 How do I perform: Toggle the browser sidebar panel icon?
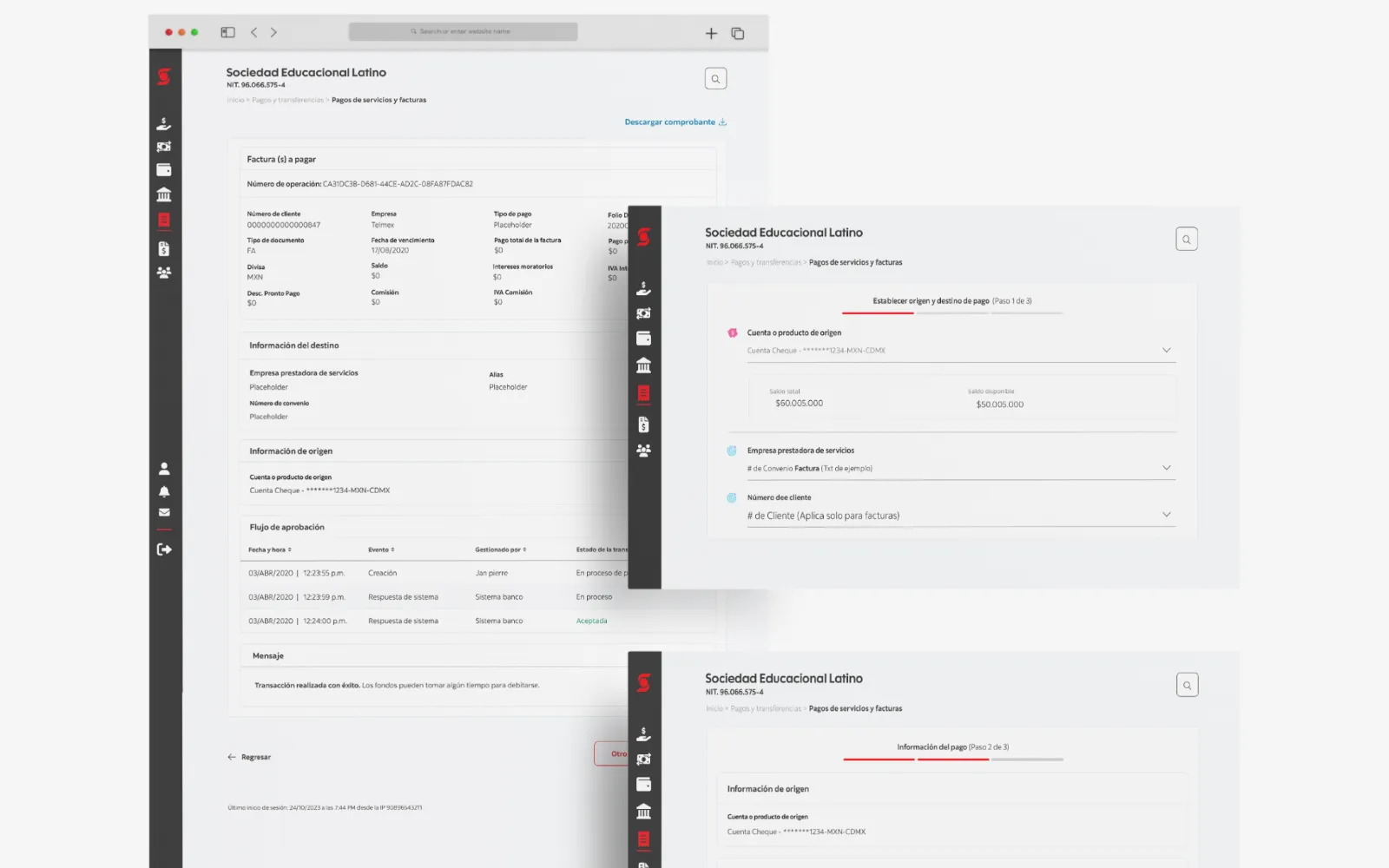(x=227, y=32)
